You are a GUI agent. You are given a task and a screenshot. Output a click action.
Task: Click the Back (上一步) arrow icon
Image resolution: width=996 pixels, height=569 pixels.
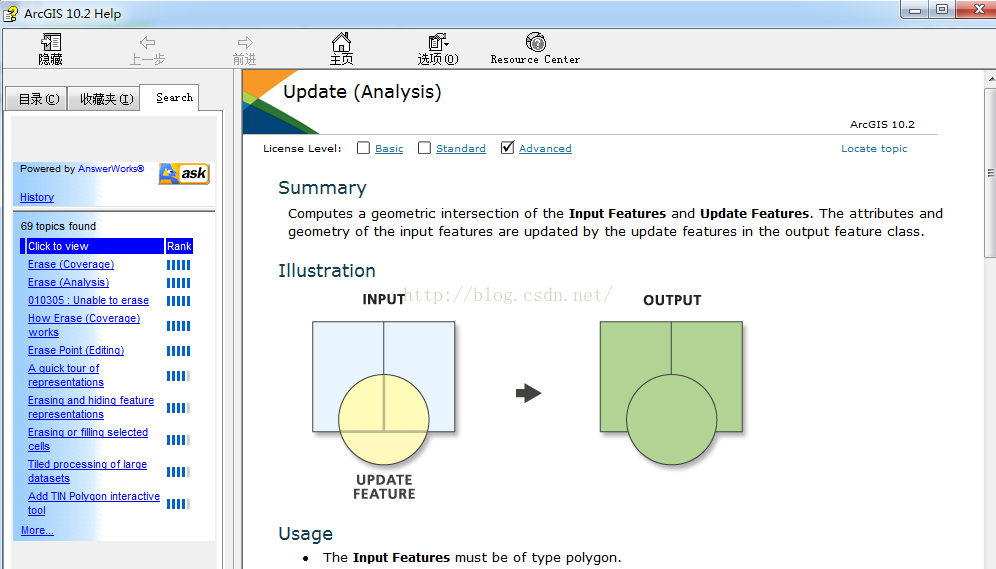pyautogui.click(x=147, y=43)
